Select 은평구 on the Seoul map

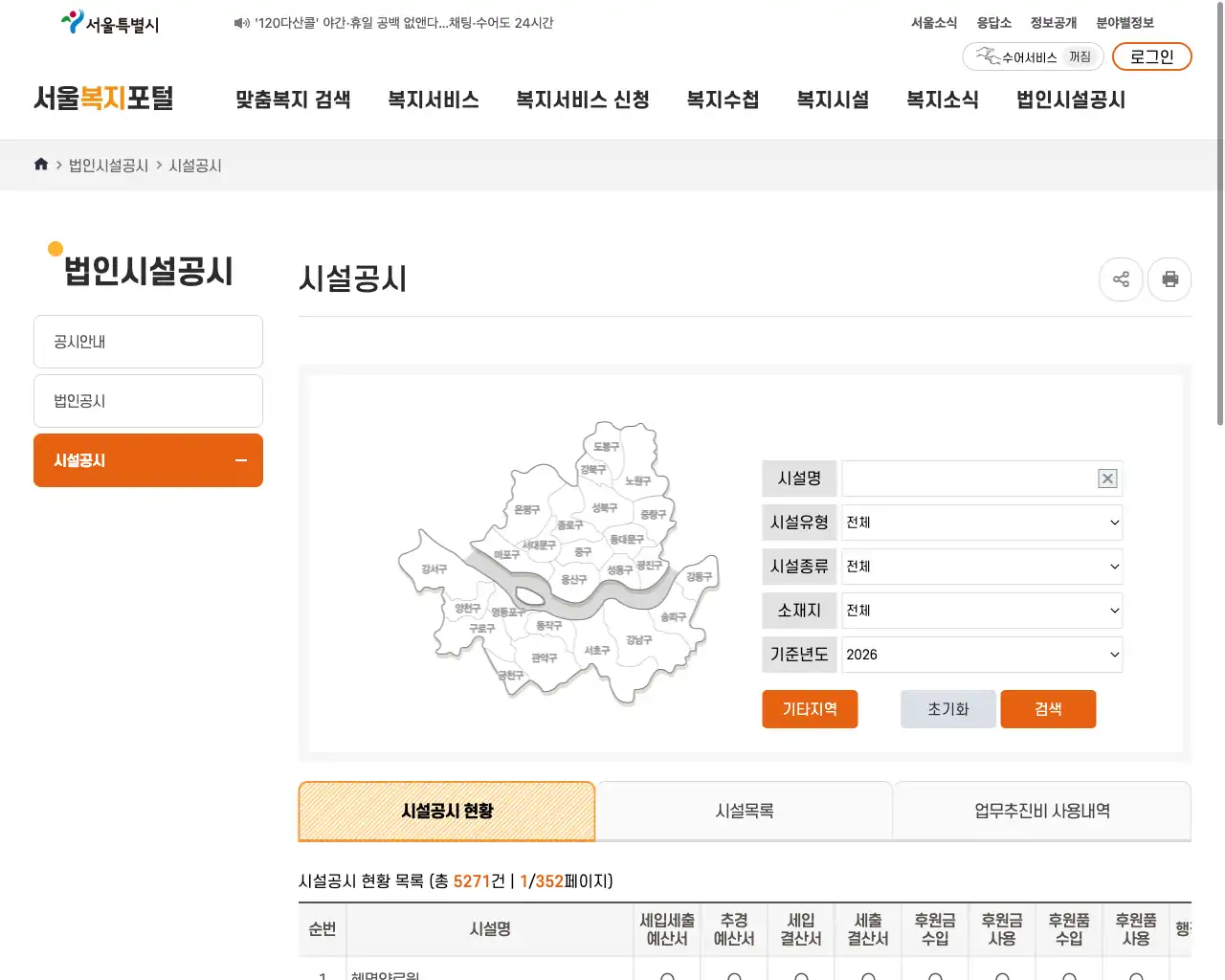click(527, 510)
